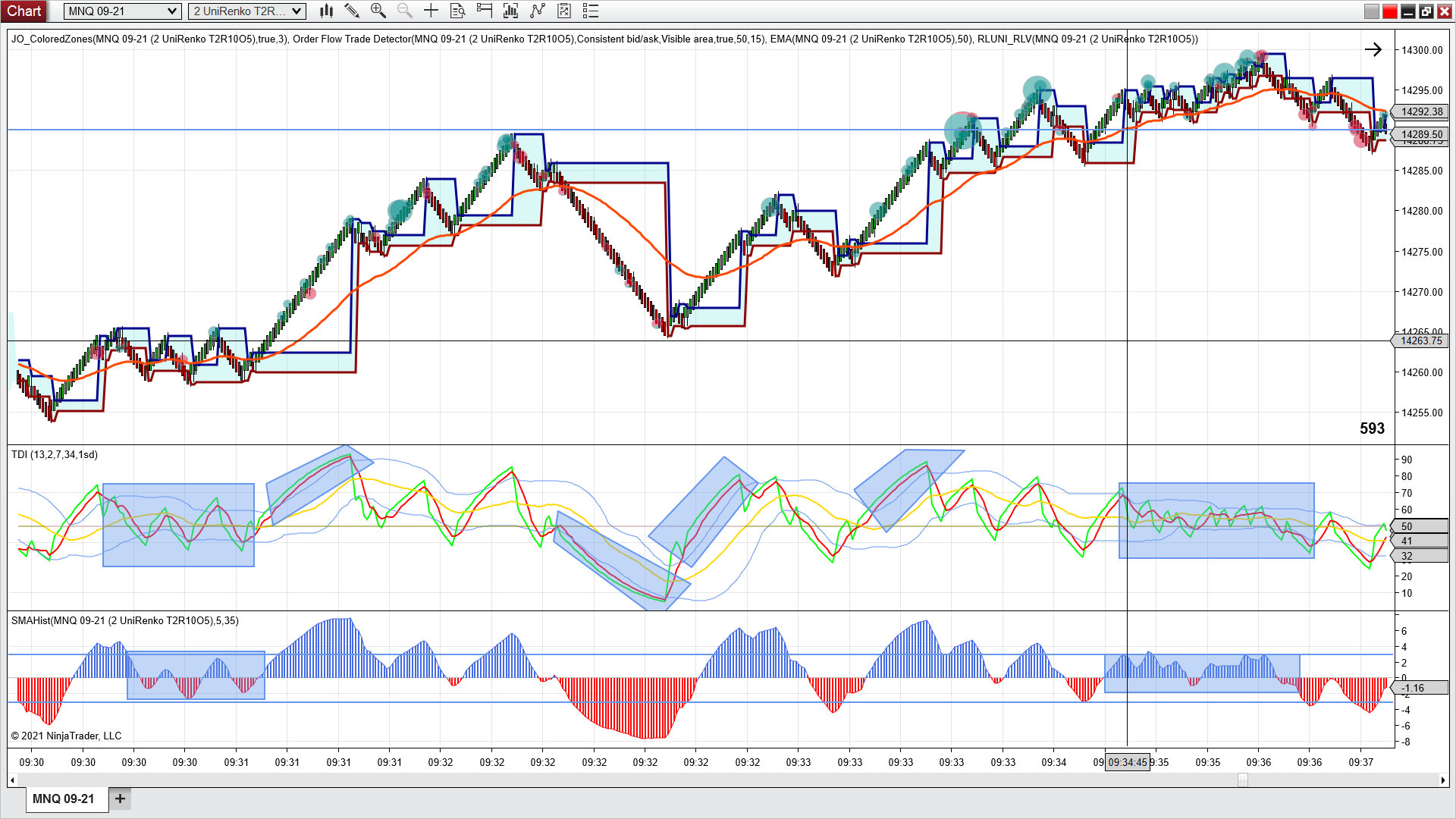1456x819 pixels.
Task: Click the © 2021 NinjaTrader, LLC text
Action: pos(66,736)
